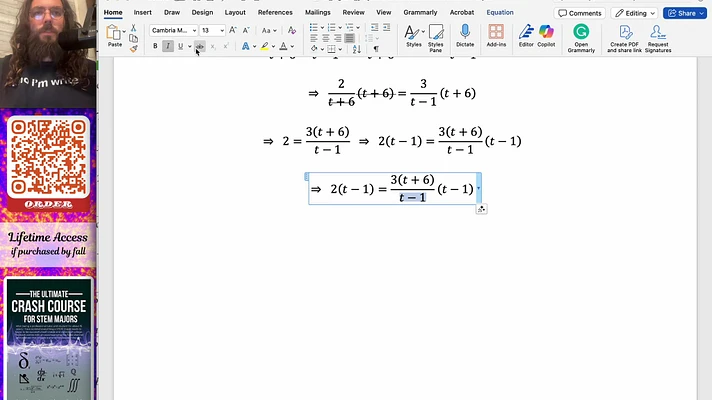Click the Dictate microphone icon
The image size is (712, 400).
pyautogui.click(x=465, y=32)
